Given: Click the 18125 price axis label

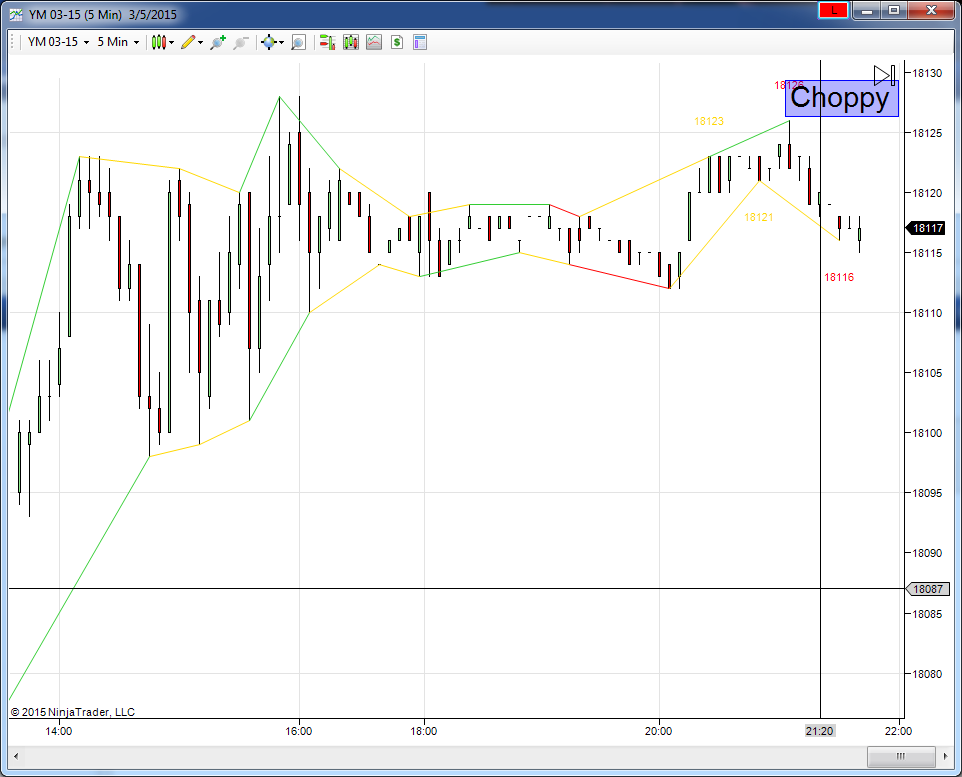Looking at the screenshot, I should [x=927, y=133].
